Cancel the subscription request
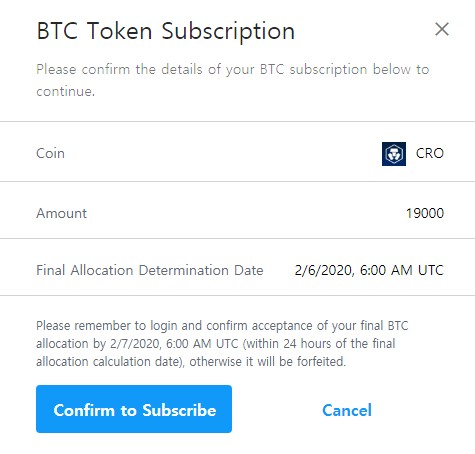475x454 pixels. (x=347, y=410)
